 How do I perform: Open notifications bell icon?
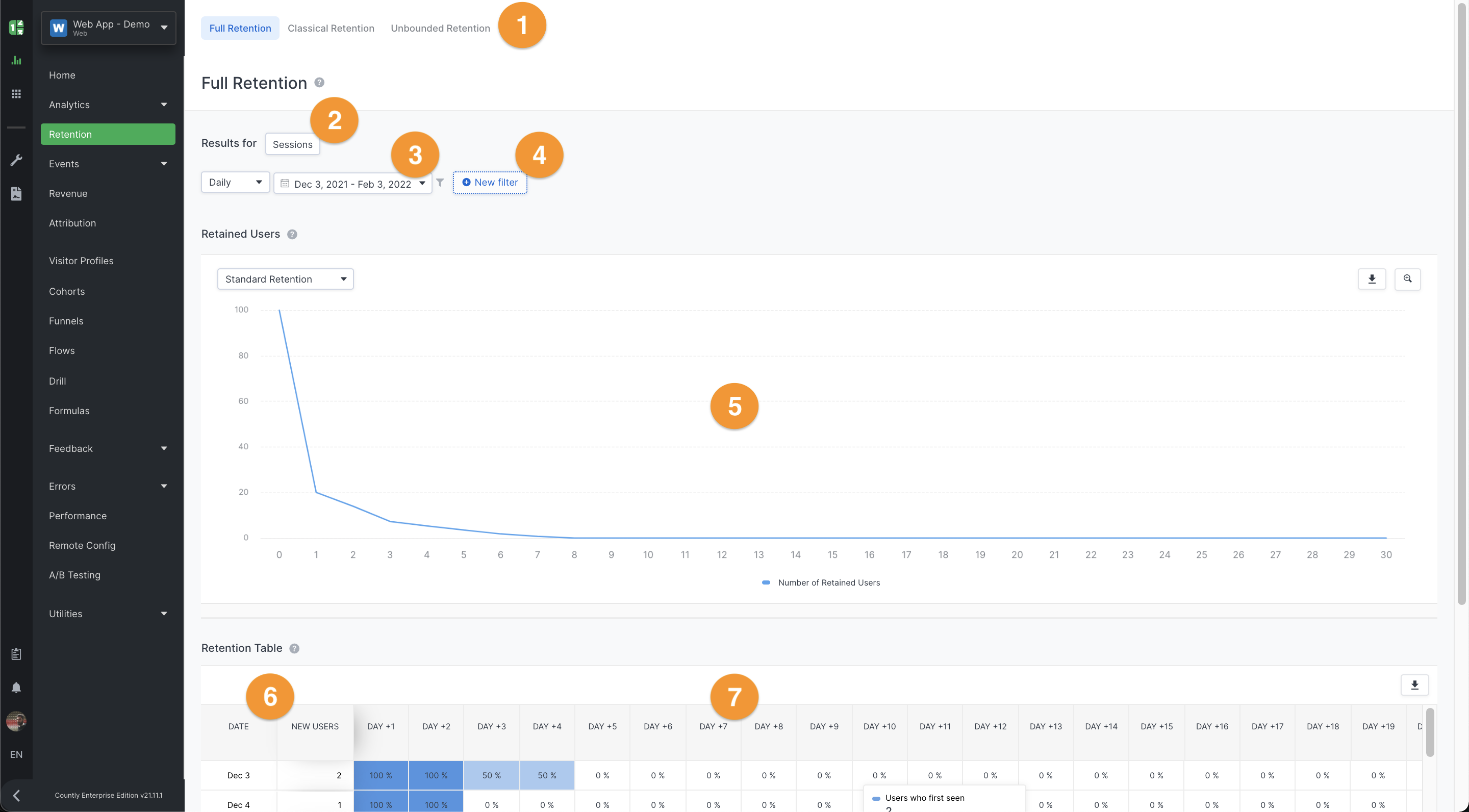(16, 688)
